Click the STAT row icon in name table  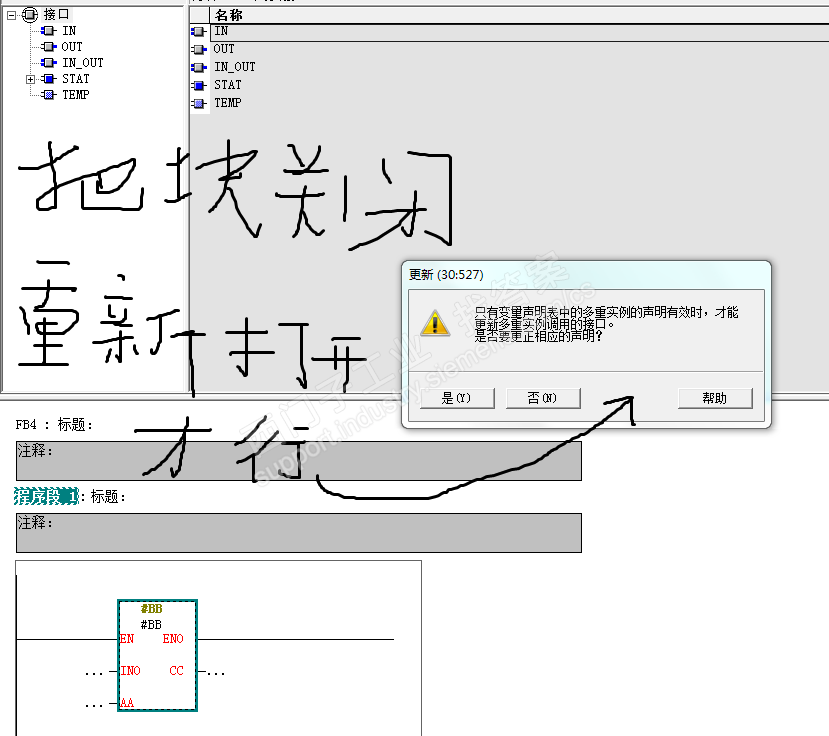[x=199, y=86]
